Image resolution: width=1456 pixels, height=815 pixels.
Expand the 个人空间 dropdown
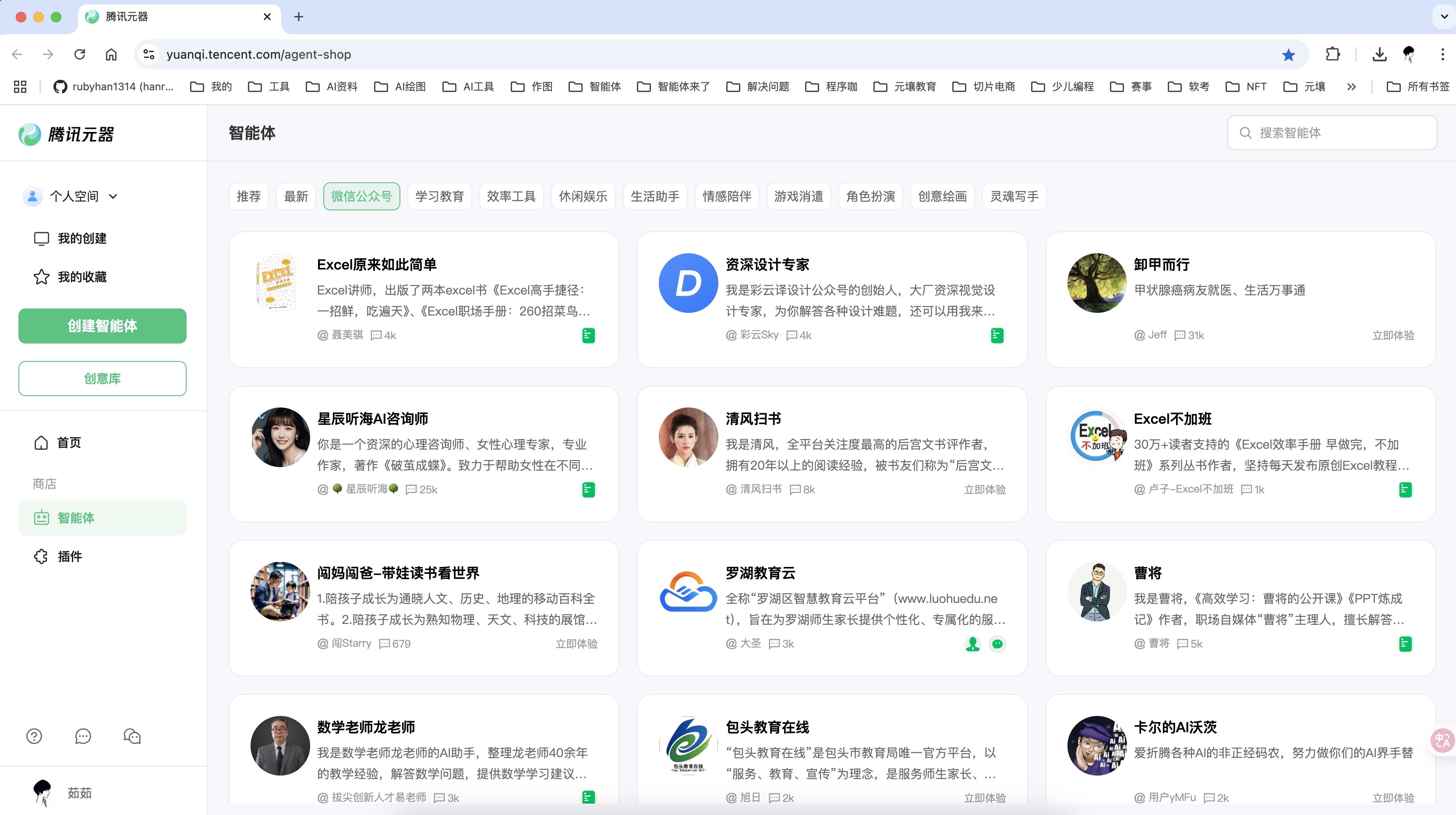point(113,196)
